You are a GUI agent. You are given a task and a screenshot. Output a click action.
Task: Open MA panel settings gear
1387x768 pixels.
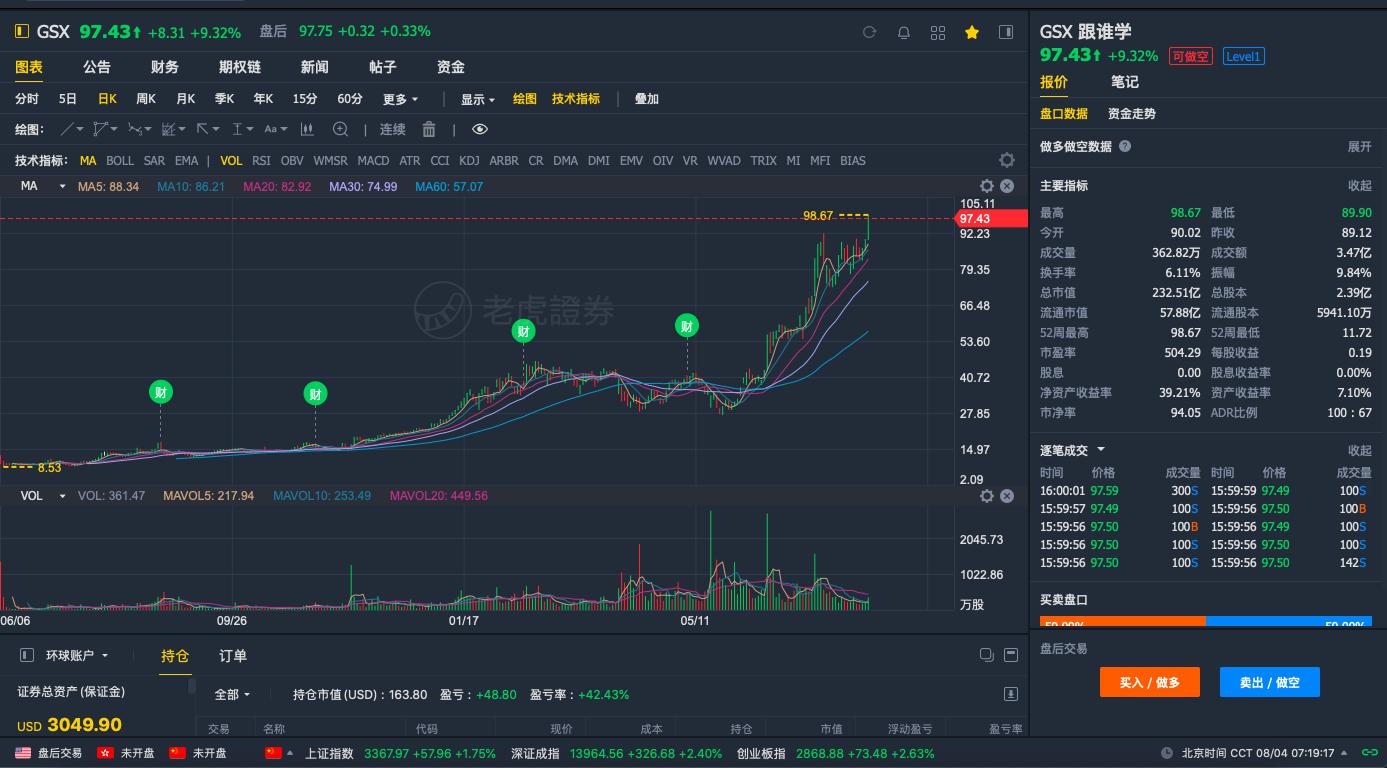987,186
